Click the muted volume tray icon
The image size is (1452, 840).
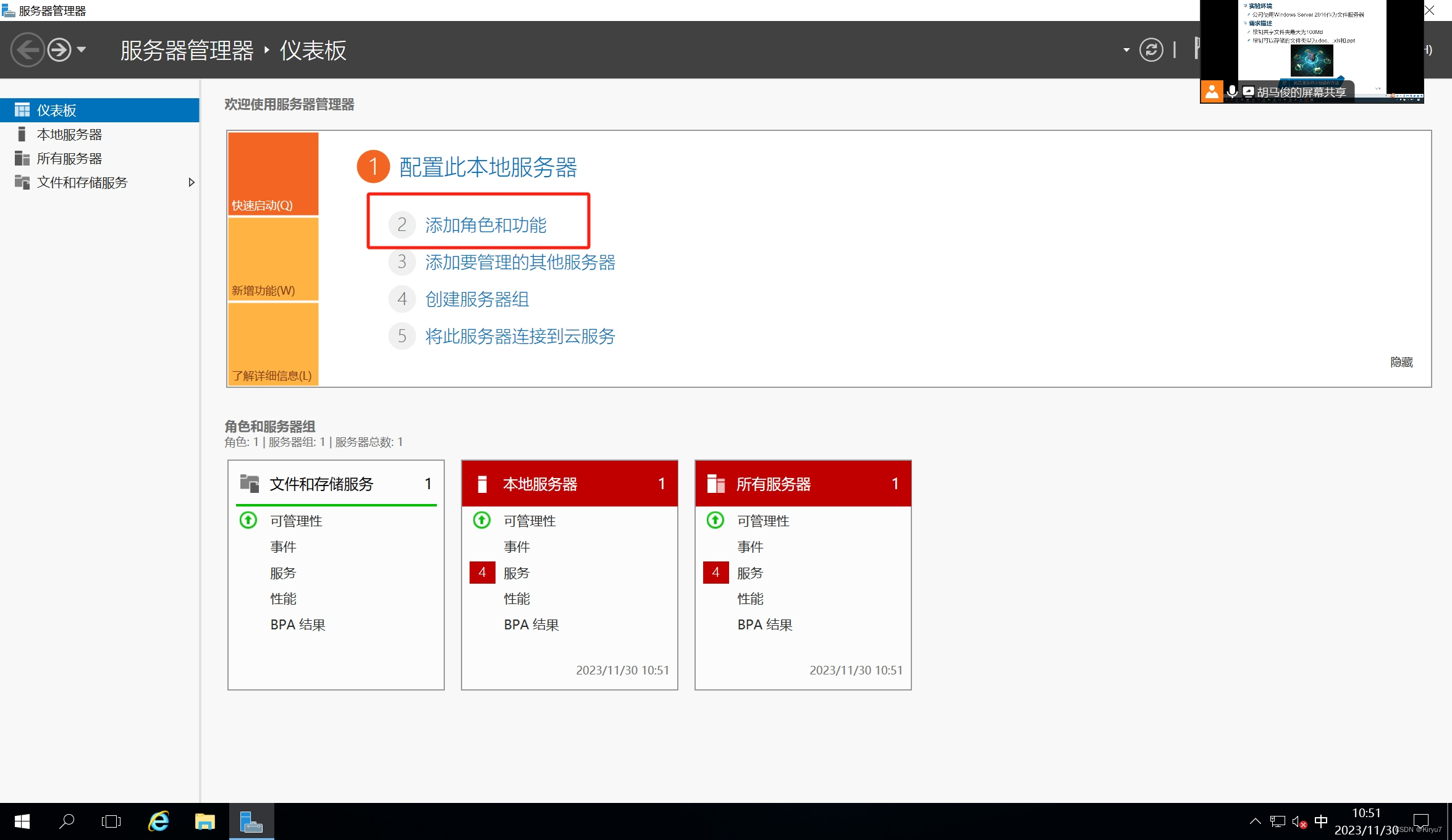pyautogui.click(x=1298, y=821)
